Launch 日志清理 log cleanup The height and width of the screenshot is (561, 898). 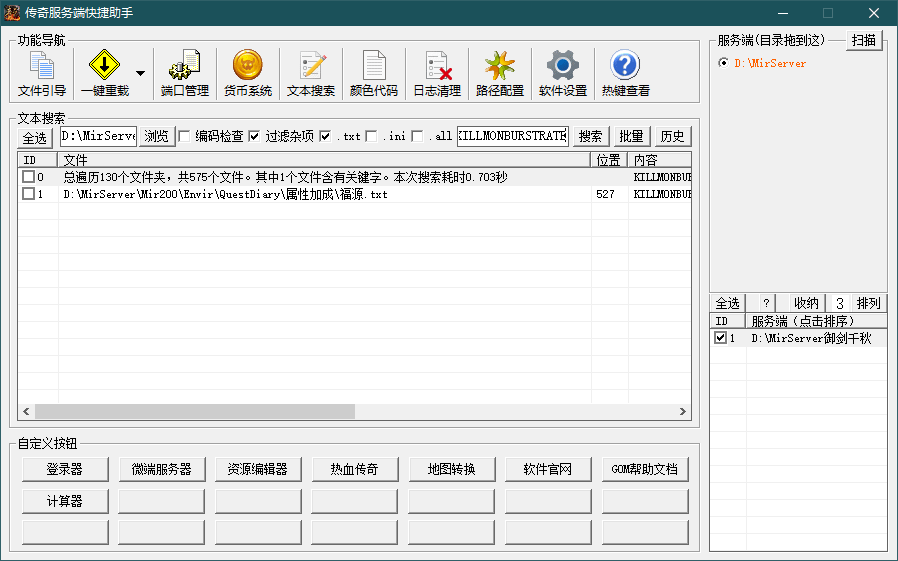[437, 74]
